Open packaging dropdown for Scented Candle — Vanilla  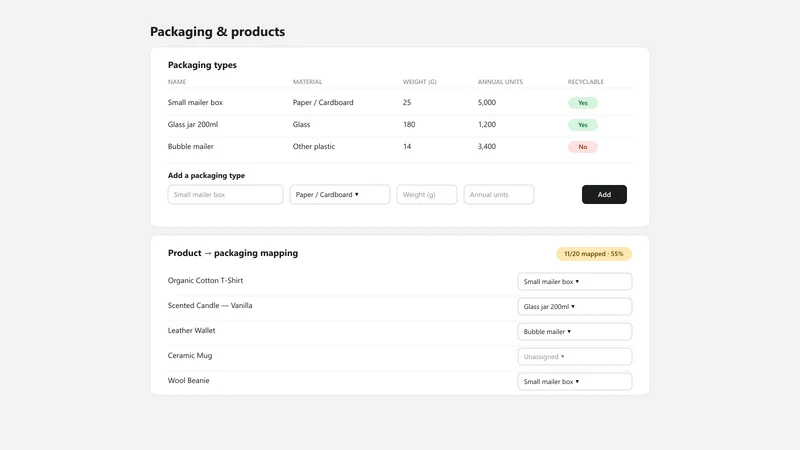[575, 307]
